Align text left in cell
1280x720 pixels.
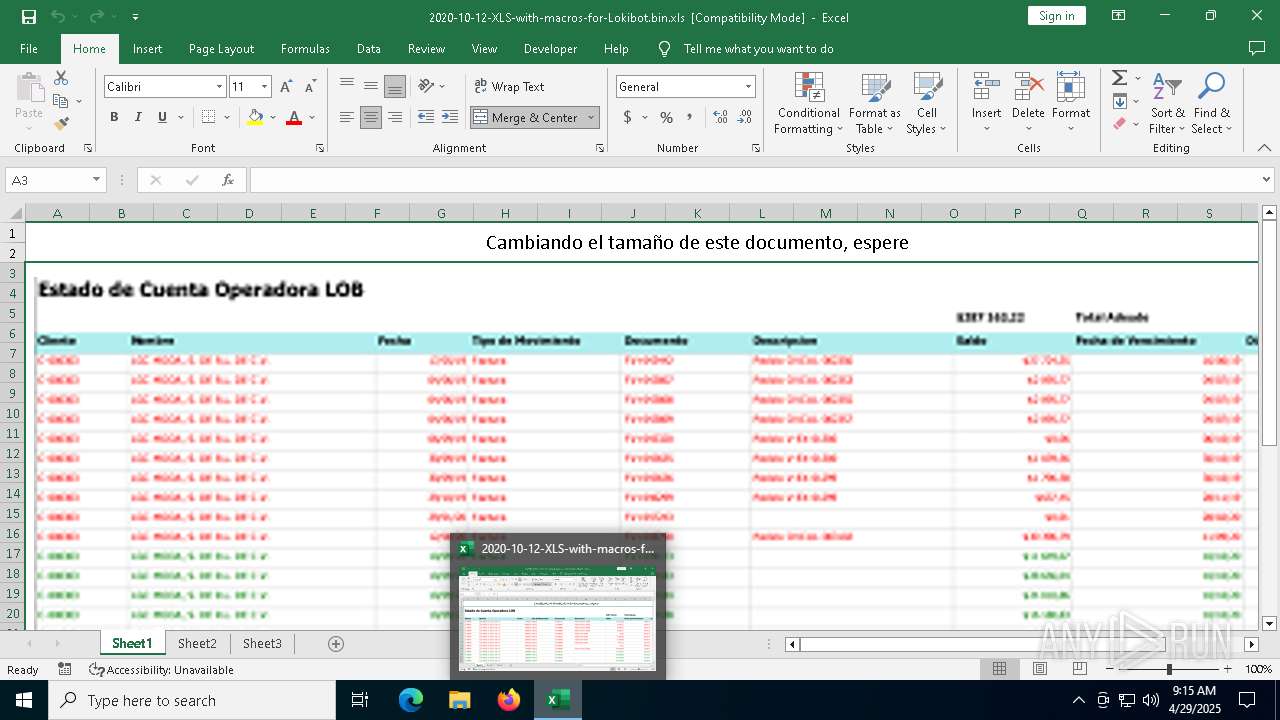(347, 117)
